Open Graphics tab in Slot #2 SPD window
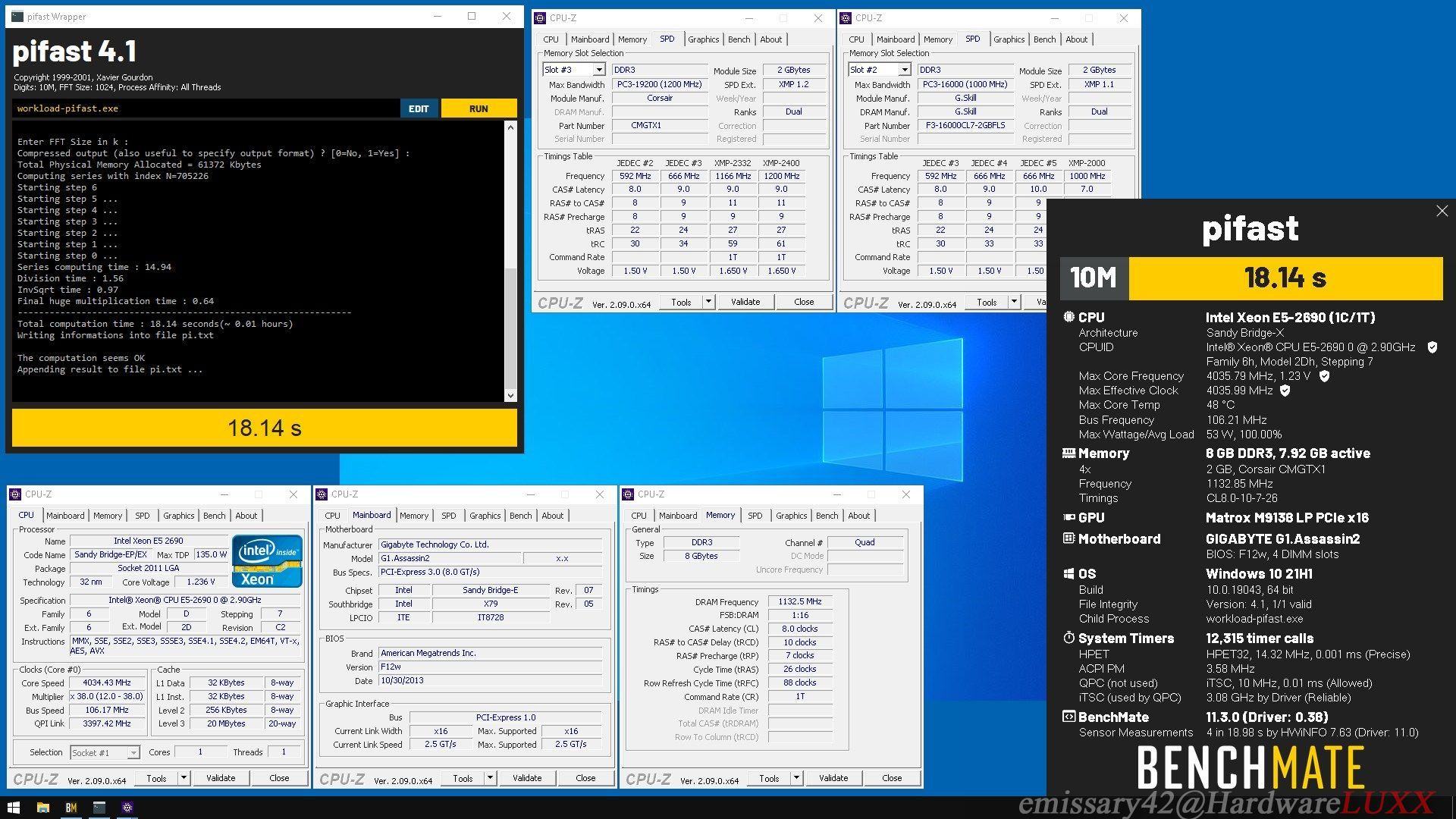 click(1009, 39)
